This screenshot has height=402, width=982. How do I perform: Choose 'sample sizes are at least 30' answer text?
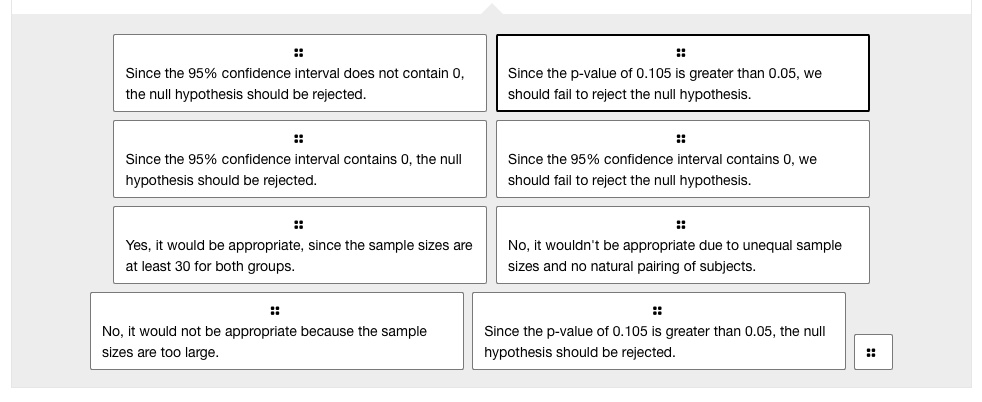click(x=299, y=256)
